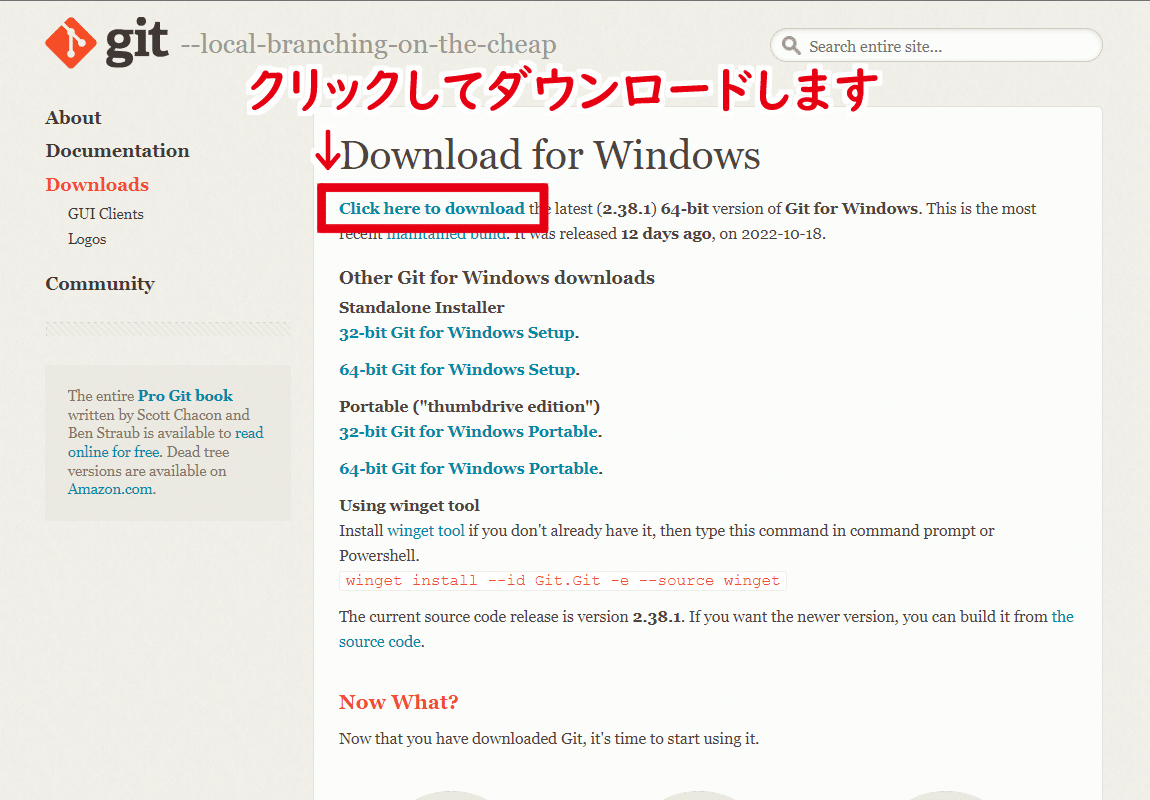Click the "Standalone Installer" subheading
The width and height of the screenshot is (1150, 800).
pos(422,307)
